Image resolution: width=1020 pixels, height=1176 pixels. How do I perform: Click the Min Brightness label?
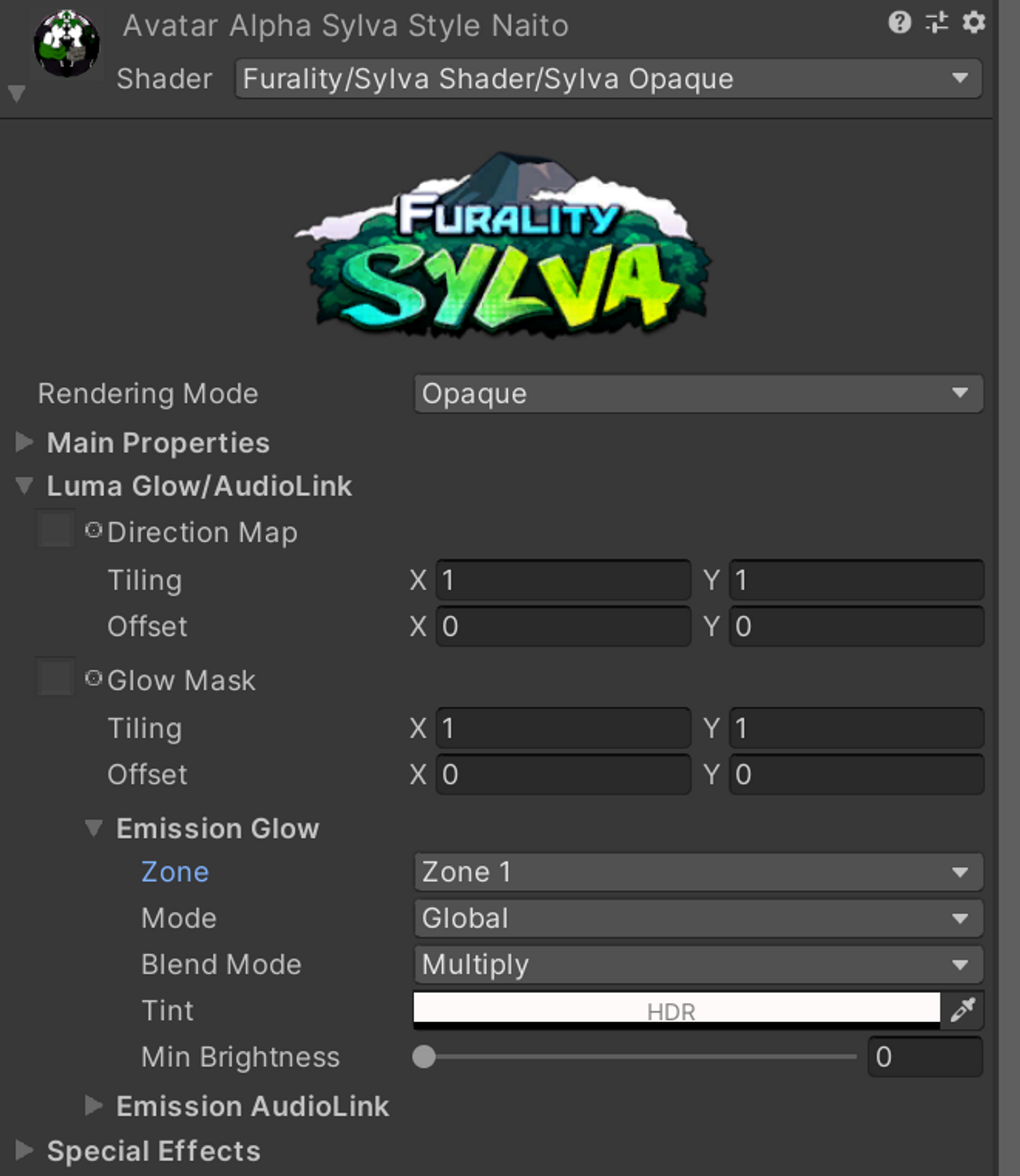[240, 1057]
